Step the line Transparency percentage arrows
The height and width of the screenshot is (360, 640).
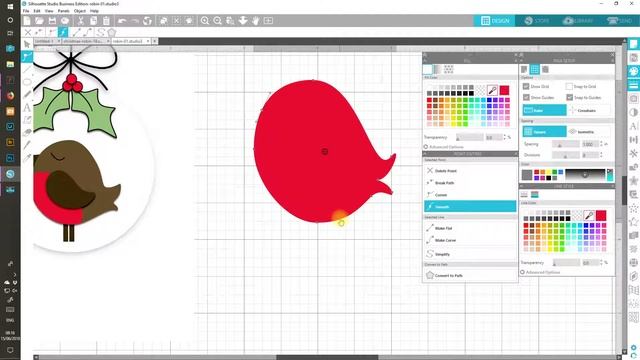[601, 263]
